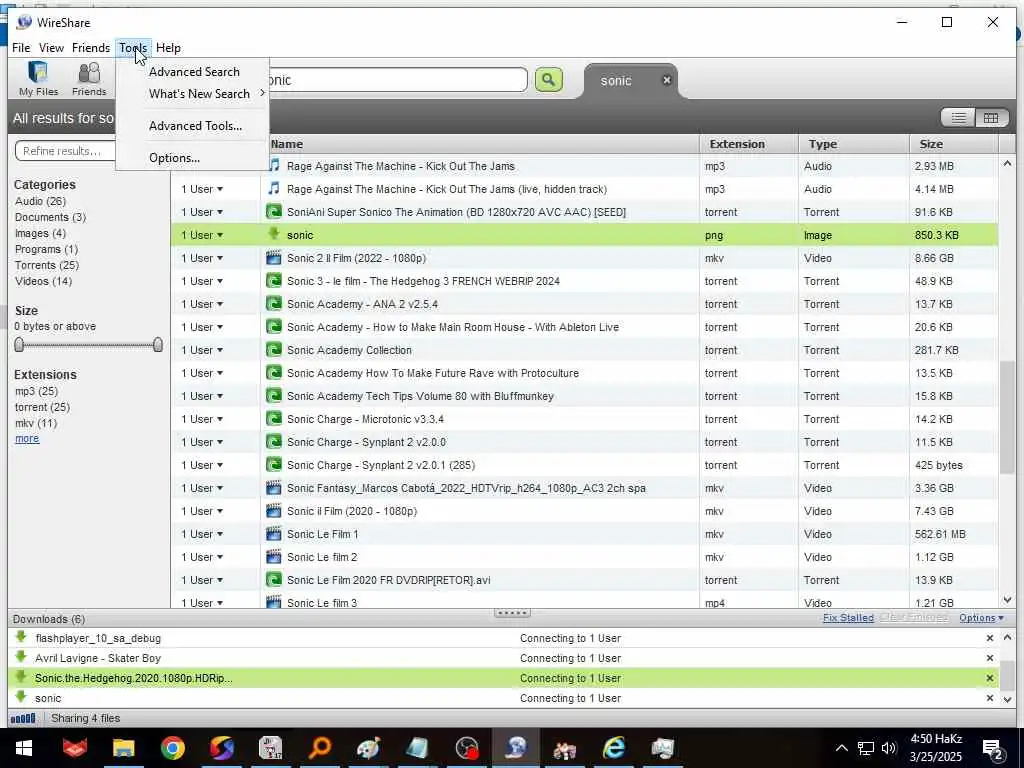
Task: Open My Files library
Action: 38,78
